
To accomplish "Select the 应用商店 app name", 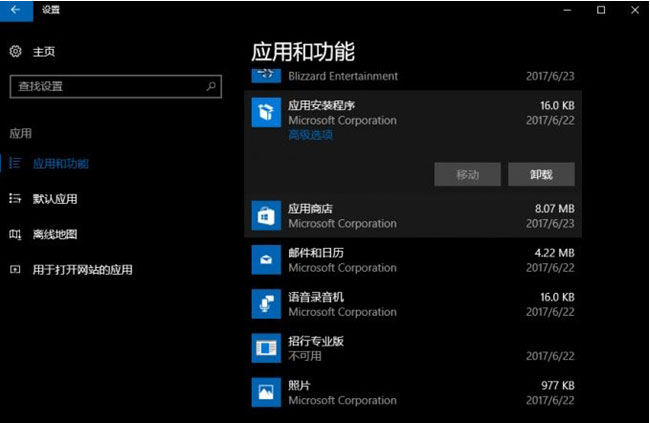I will (x=310, y=209).
